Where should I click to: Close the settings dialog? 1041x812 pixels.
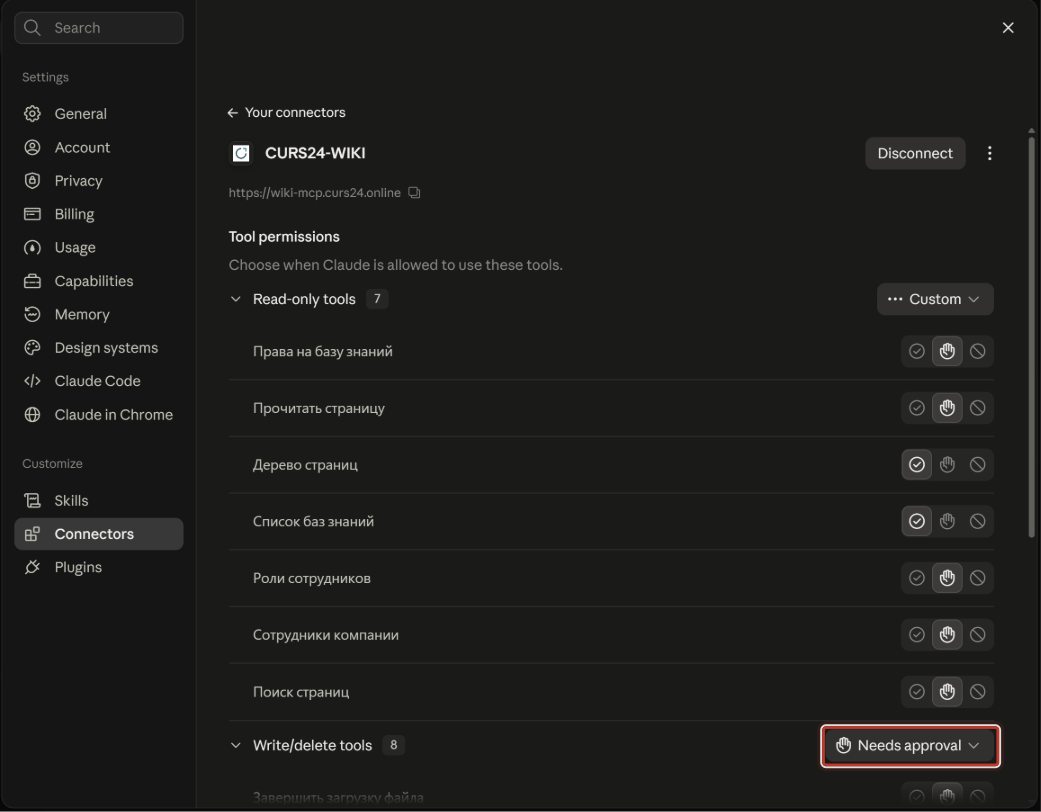(1008, 28)
